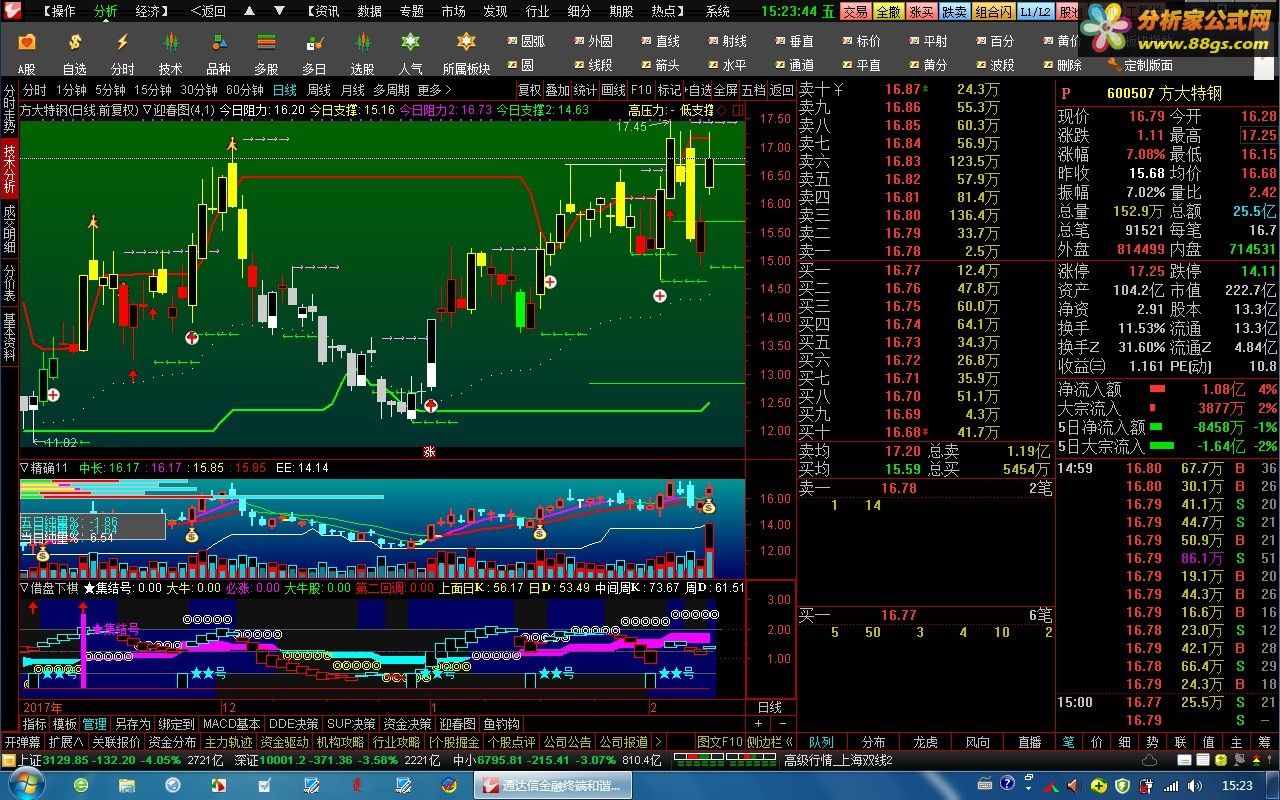This screenshot has height=800, width=1280.
Task: Select the 通道 channel drawing tool
Action: pos(793,65)
